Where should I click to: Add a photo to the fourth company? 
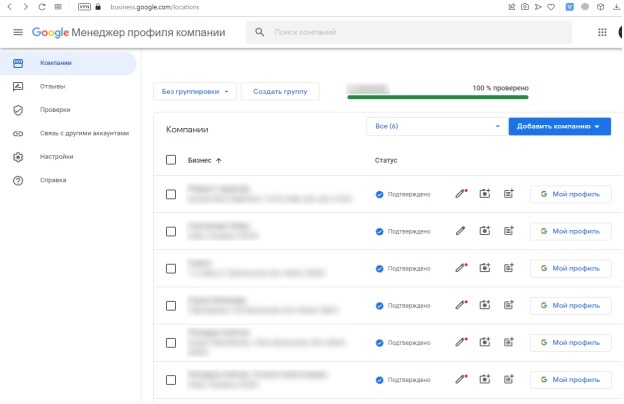(484, 305)
